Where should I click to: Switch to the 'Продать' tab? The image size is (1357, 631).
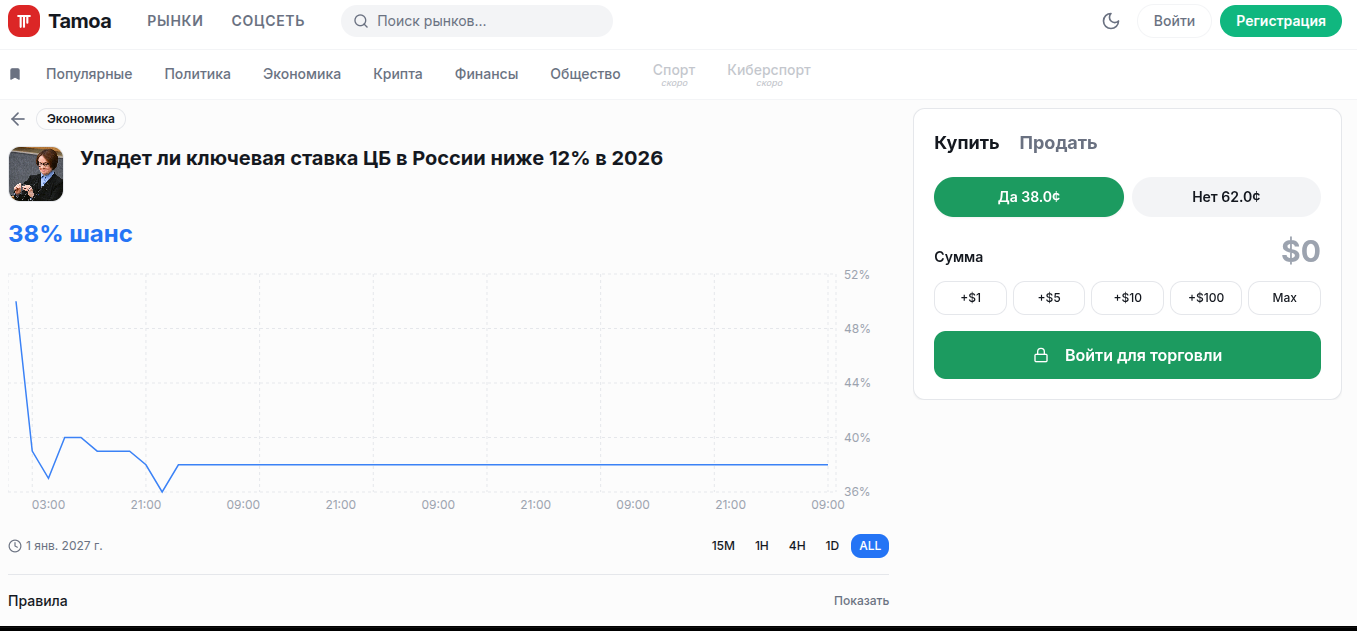(1057, 142)
